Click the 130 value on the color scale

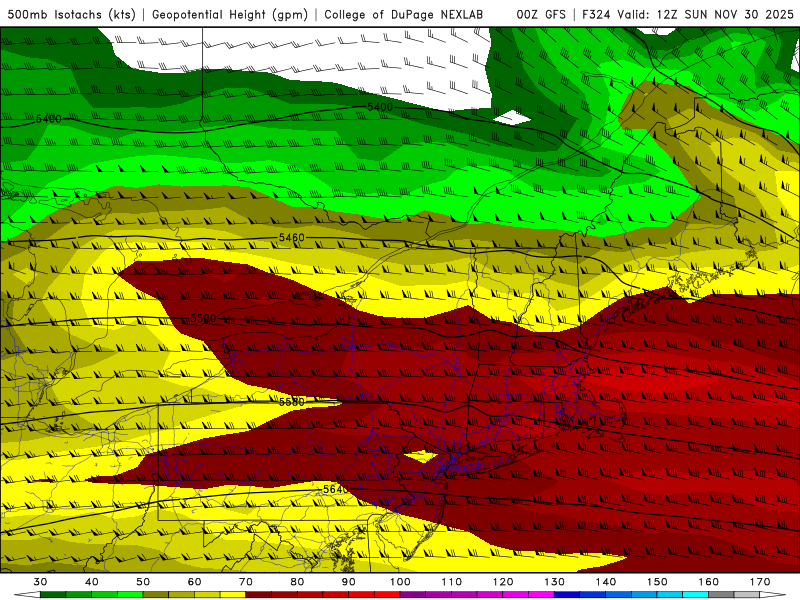point(555,582)
